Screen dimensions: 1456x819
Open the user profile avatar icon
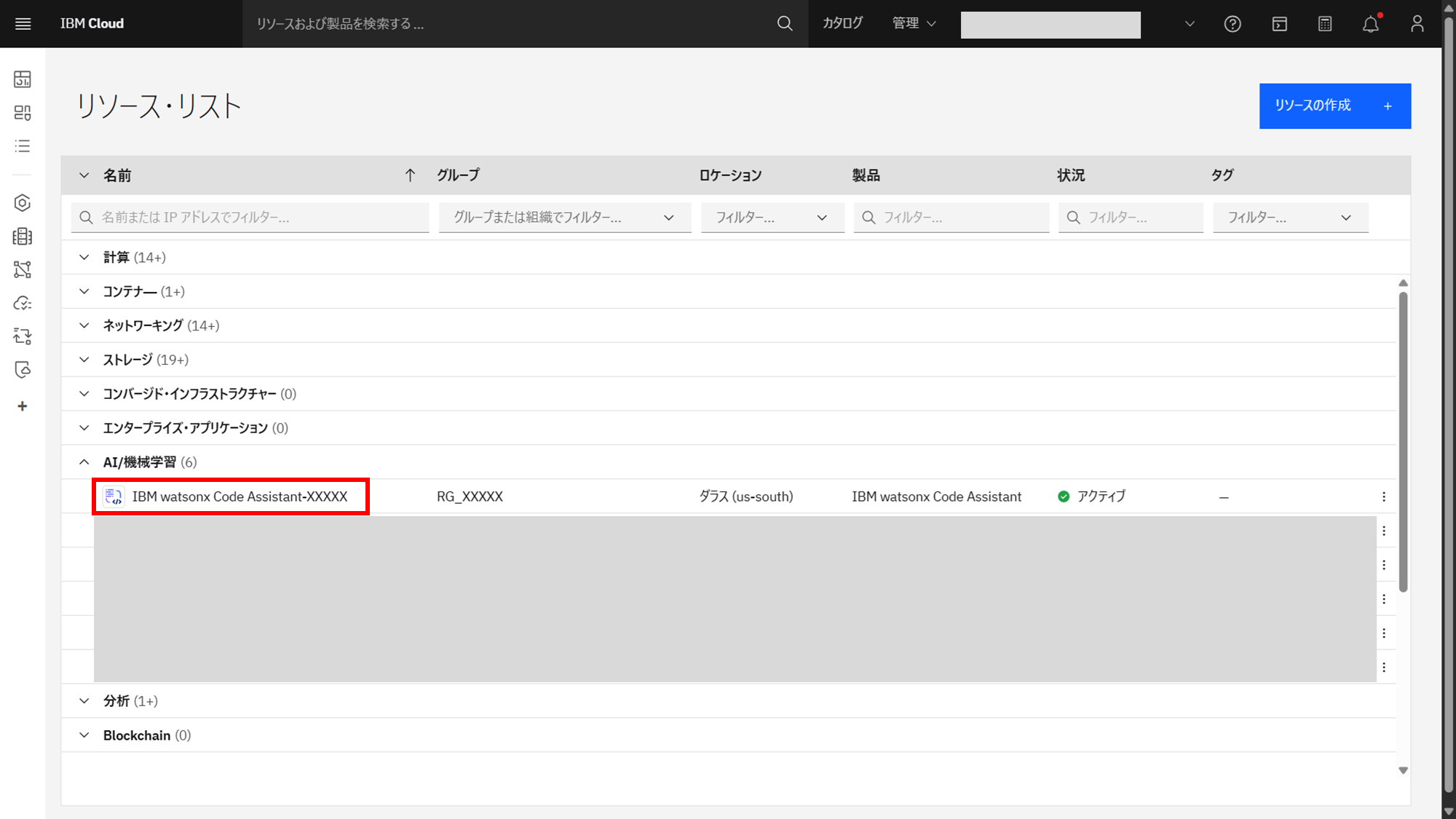pyautogui.click(x=1417, y=24)
